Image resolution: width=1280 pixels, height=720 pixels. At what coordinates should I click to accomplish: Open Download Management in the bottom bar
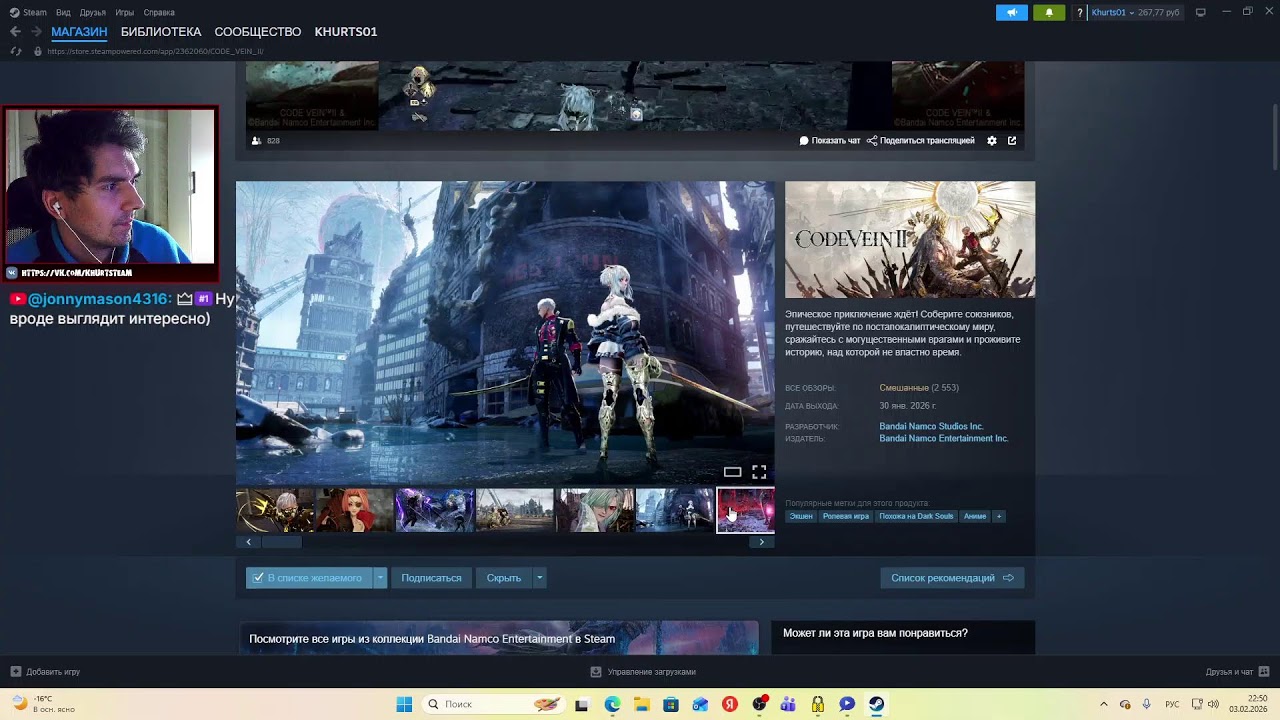click(x=643, y=672)
